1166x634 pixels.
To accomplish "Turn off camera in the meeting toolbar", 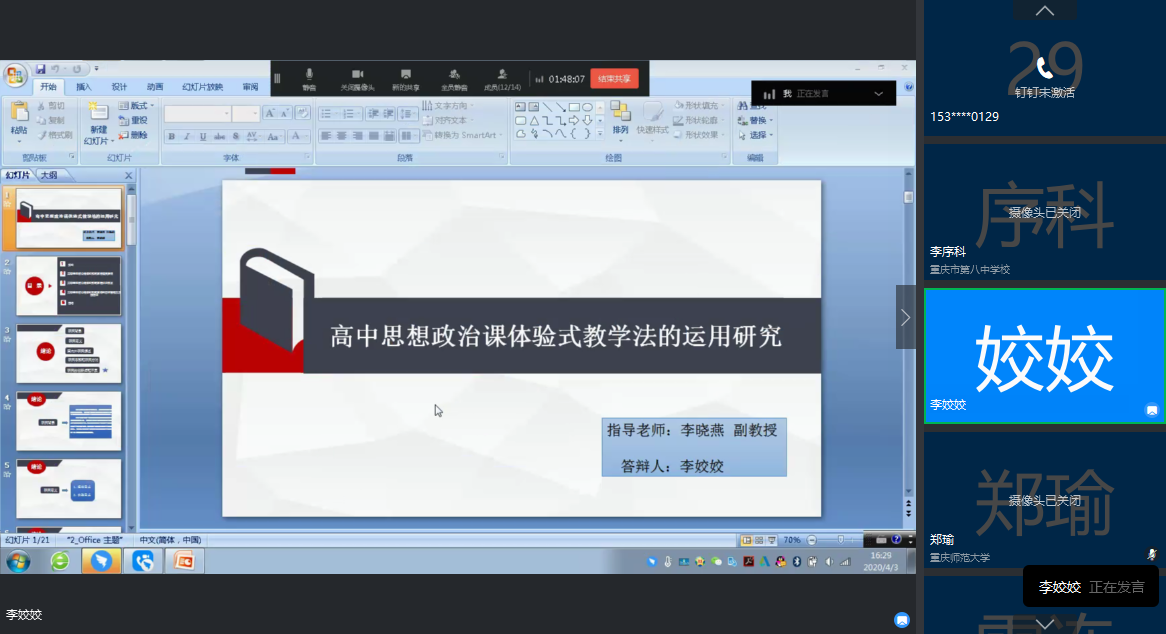I will [357, 78].
